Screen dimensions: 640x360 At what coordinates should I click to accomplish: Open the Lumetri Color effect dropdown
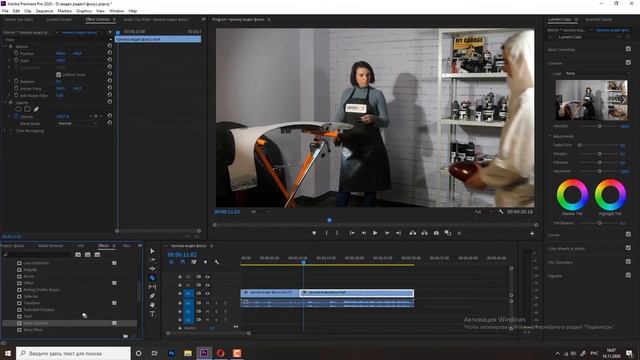(589, 37)
